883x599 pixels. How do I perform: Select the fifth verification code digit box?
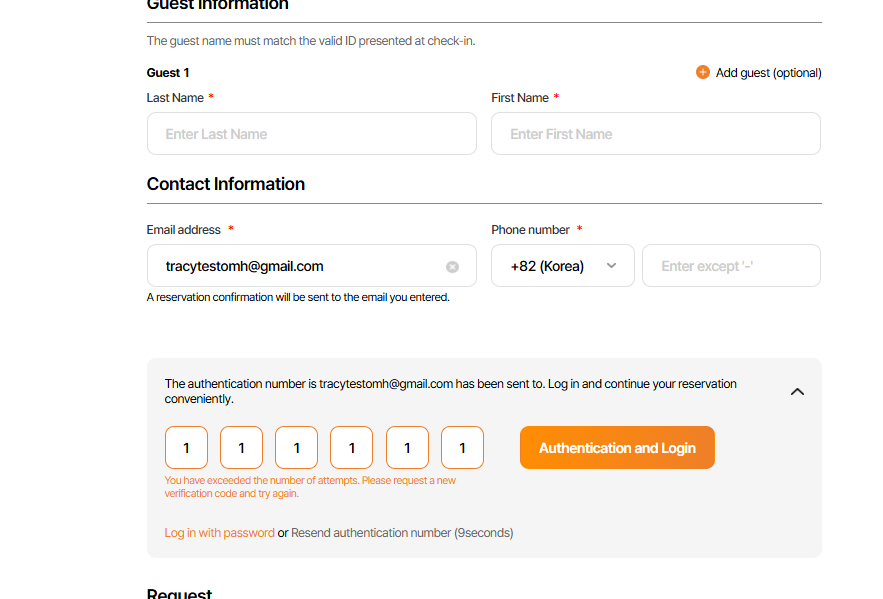coord(407,448)
